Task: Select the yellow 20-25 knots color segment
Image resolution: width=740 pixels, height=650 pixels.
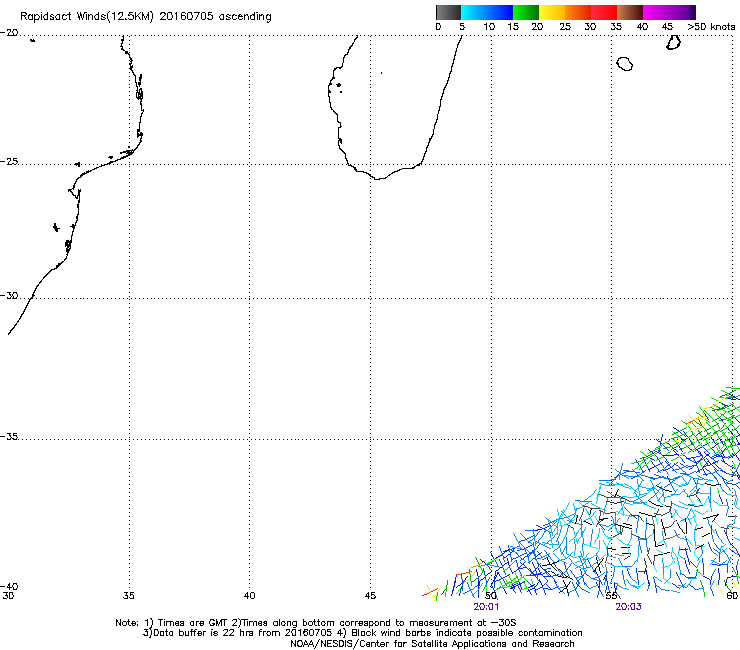Action: pyautogui.click(x=552, y=12)
